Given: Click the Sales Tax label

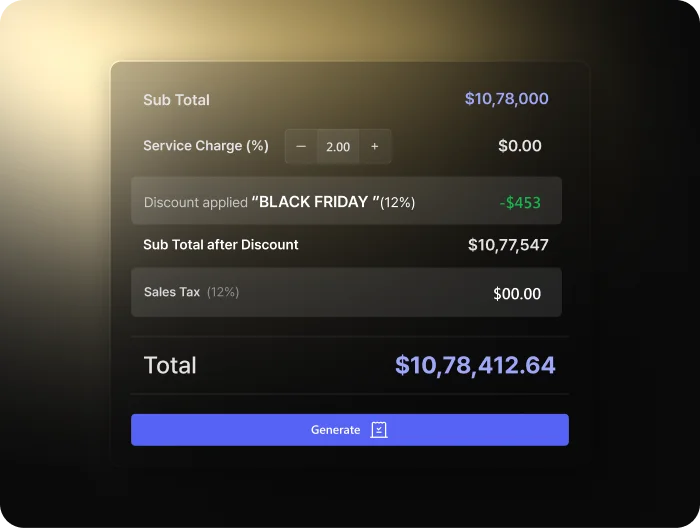Looking at the screenshot, I should click(172, 293).
